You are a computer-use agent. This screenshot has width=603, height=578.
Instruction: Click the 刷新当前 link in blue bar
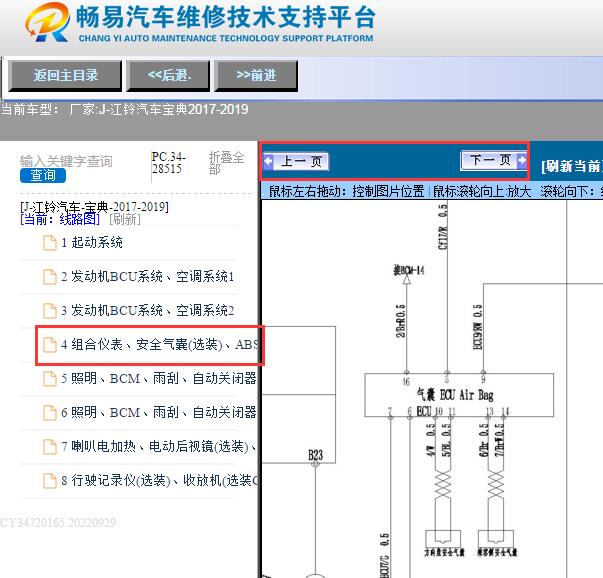click(x=572, y=167)
